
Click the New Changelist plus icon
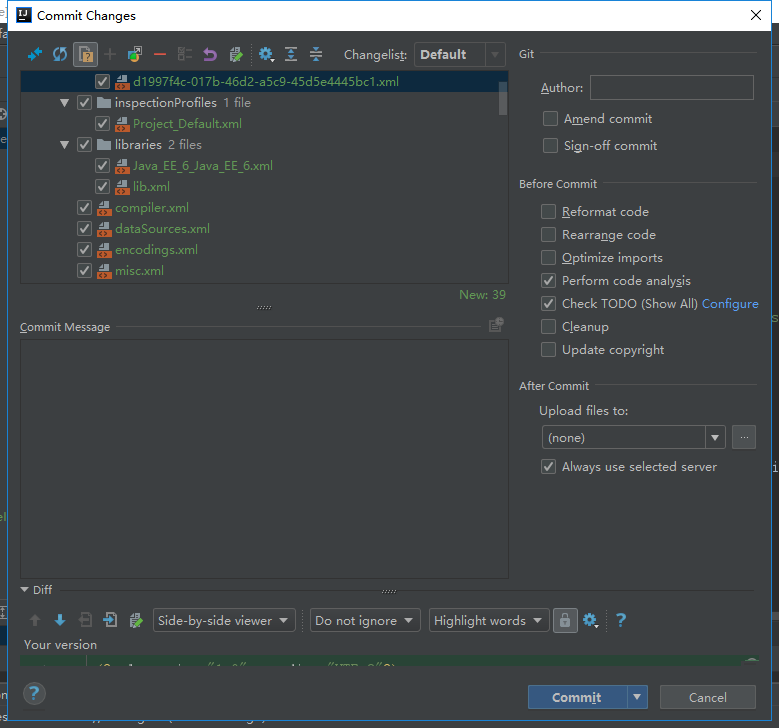[110, 54]
